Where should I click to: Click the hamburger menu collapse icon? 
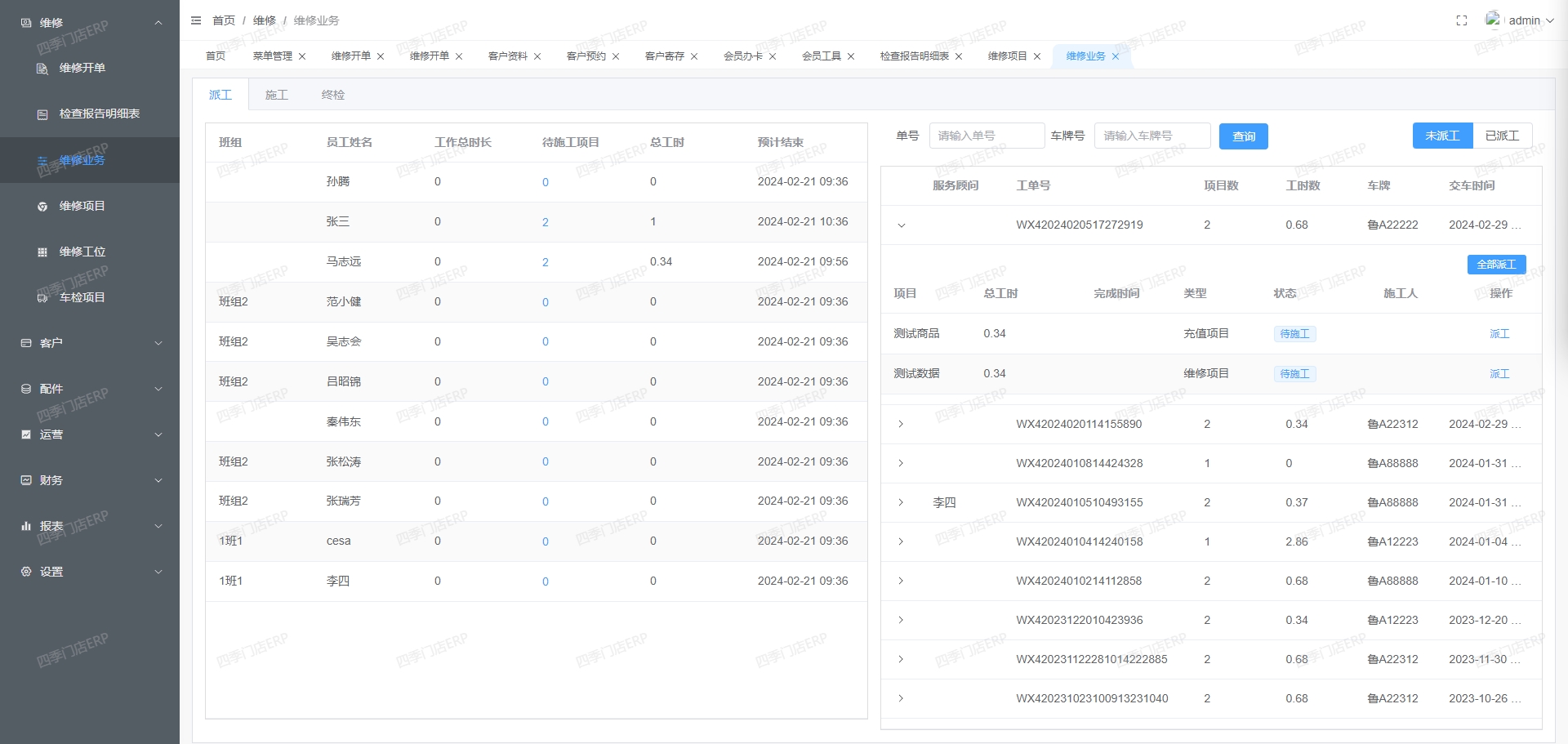point(196,20)
